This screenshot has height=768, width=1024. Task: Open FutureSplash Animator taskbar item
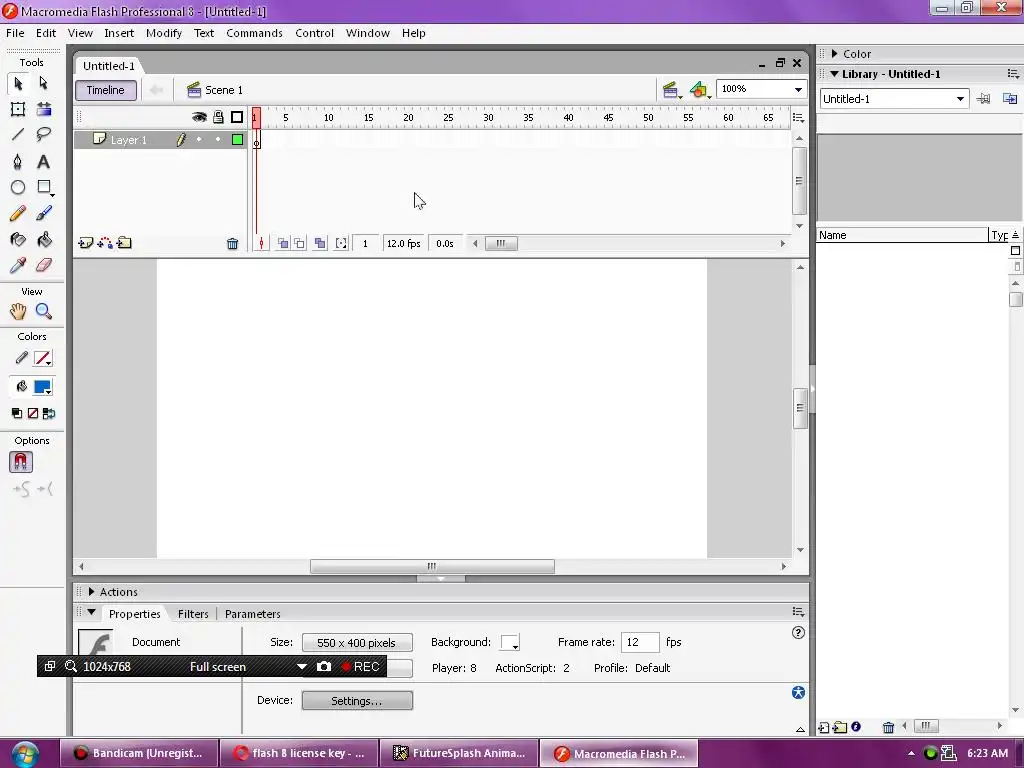459,753
